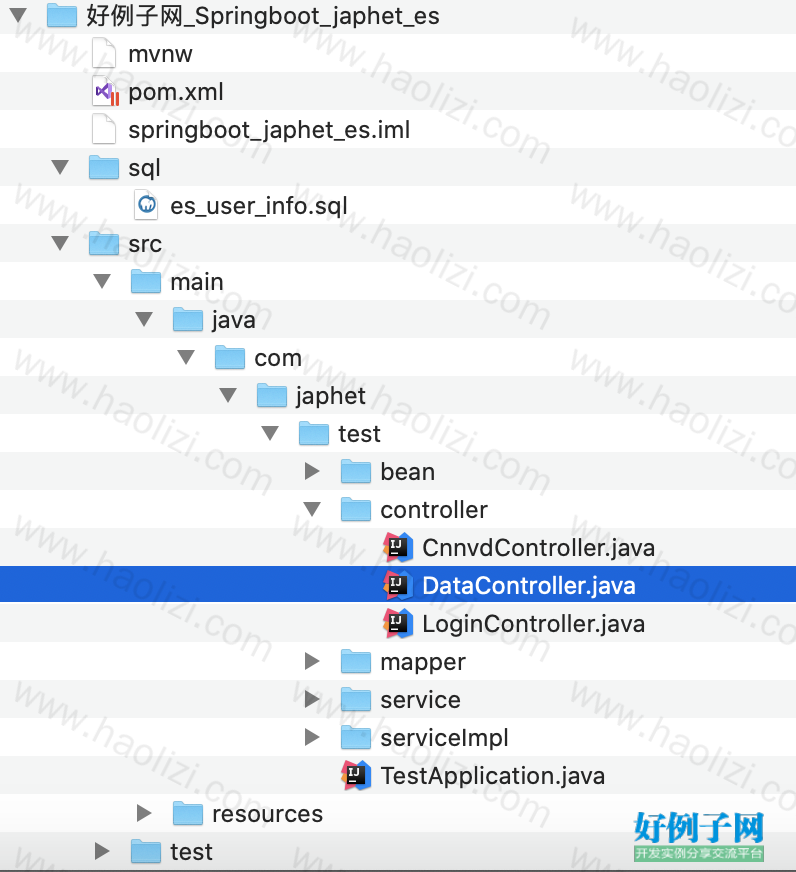Select the mvnw file name

click(160, 54)
